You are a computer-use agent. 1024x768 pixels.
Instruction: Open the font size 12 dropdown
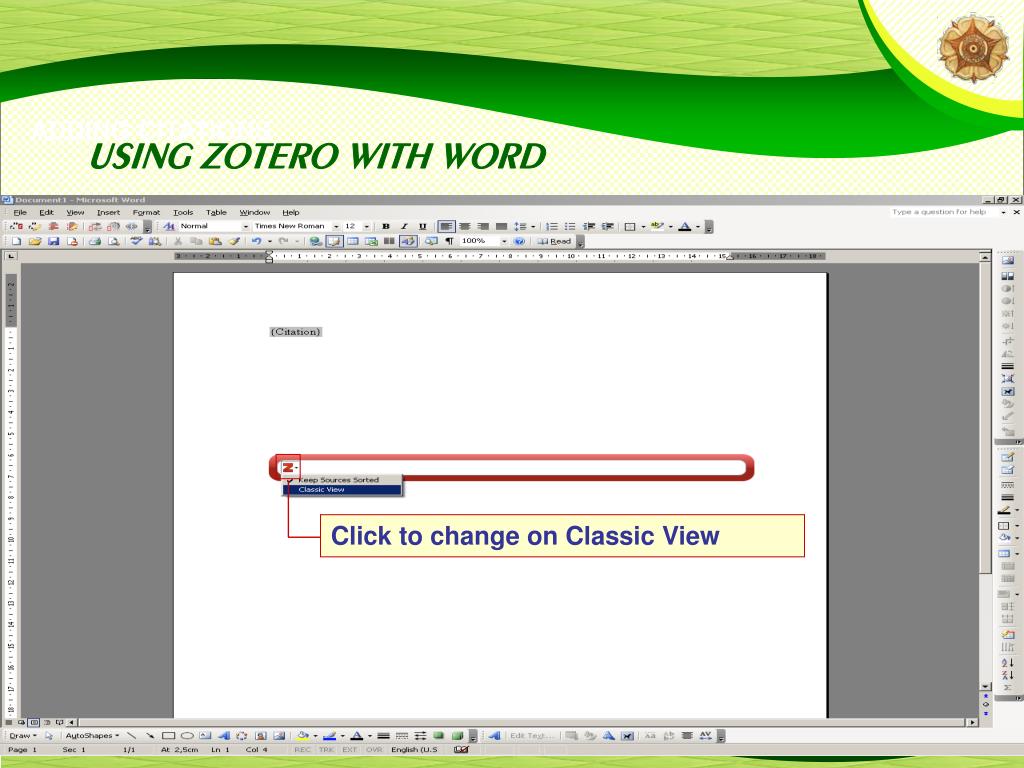click(366, 227)
